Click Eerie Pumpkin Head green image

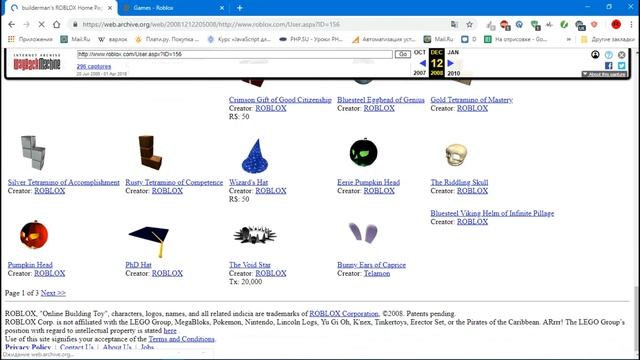364,152
